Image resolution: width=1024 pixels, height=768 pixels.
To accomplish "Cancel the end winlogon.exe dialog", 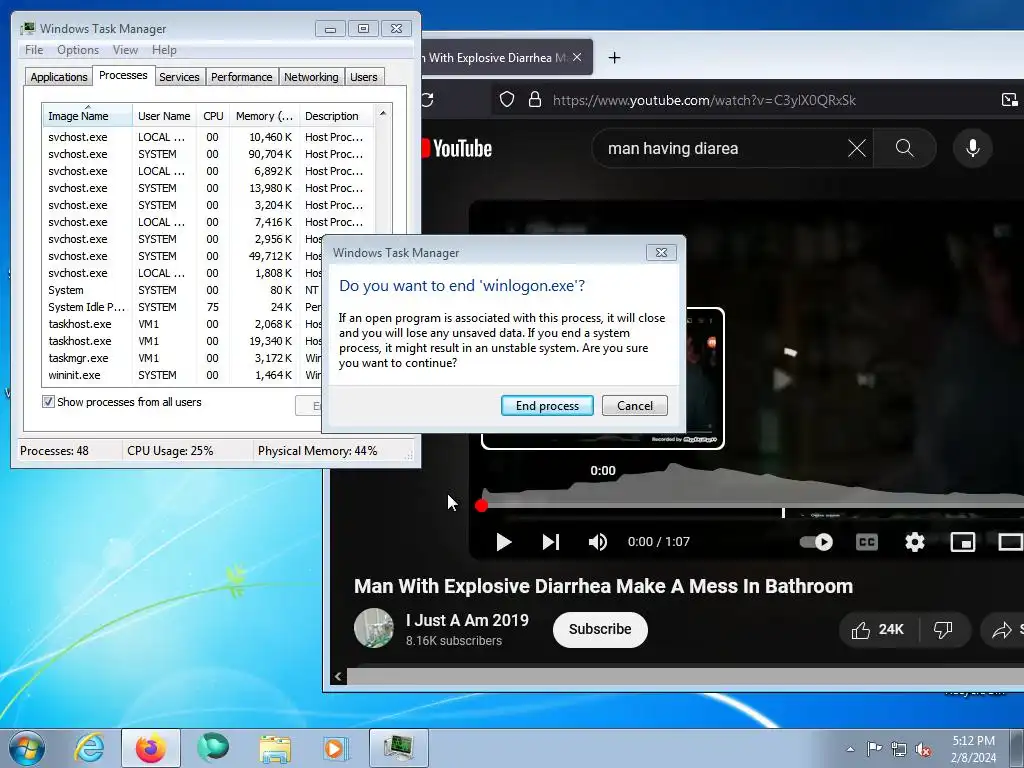I will coord(635,406).
